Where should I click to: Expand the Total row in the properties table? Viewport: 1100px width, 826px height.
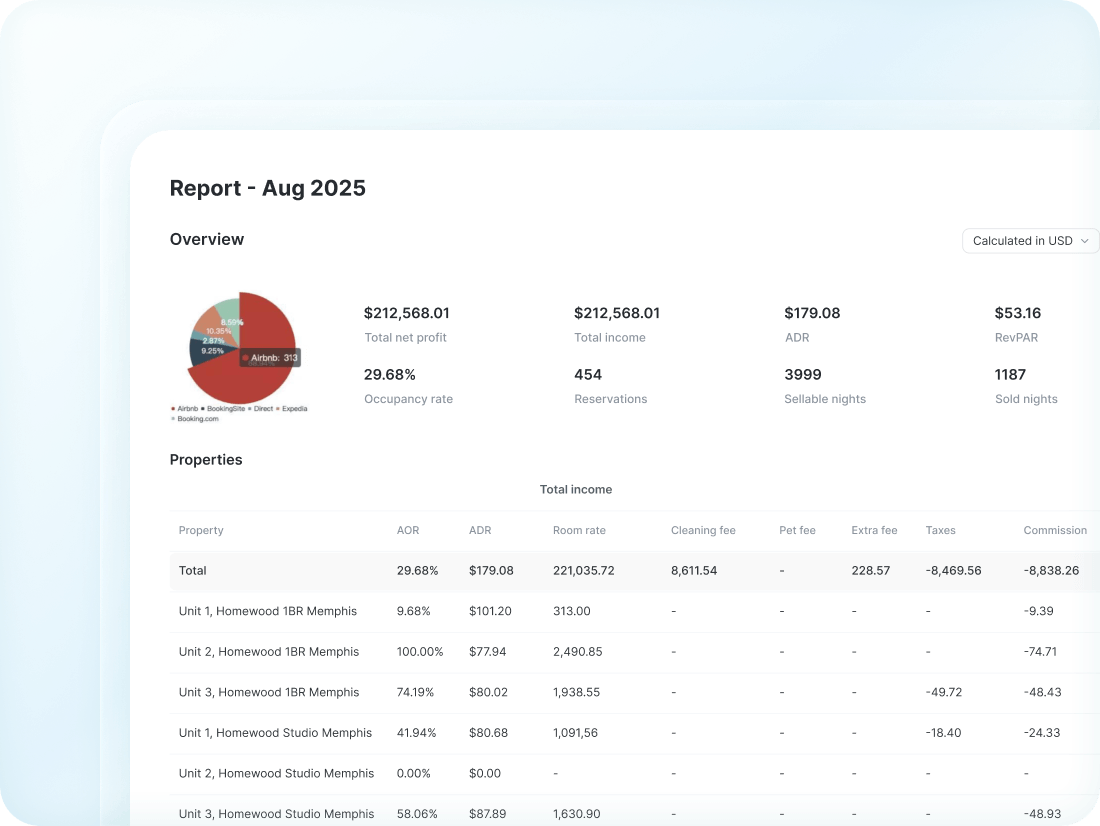[x=192, y=570]
